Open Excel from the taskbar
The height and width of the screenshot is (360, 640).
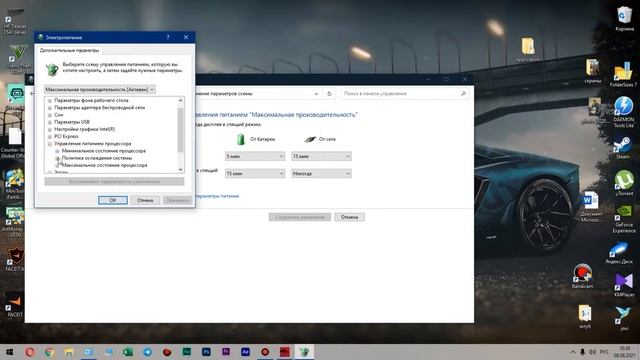click(x=128, y=352)
